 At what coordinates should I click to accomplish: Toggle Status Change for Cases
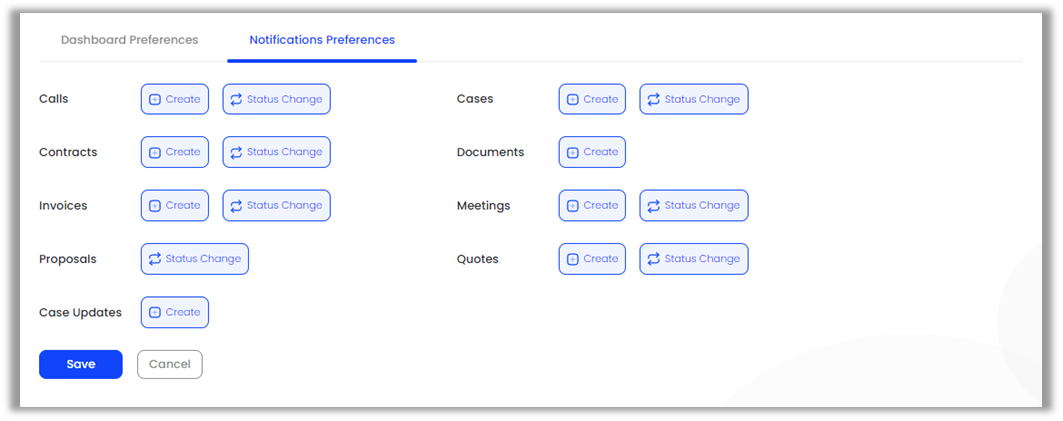pyautogui.click(x=693, y=99)
